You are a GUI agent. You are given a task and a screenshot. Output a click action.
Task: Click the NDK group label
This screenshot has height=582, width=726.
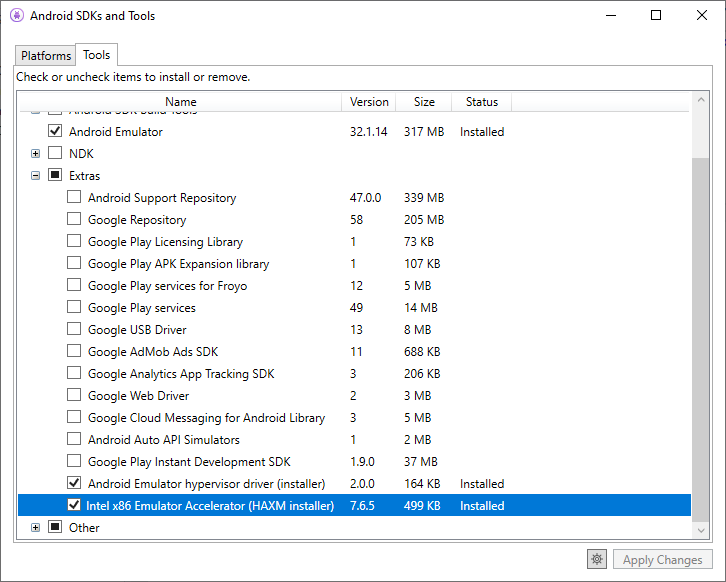coord(81,154)
